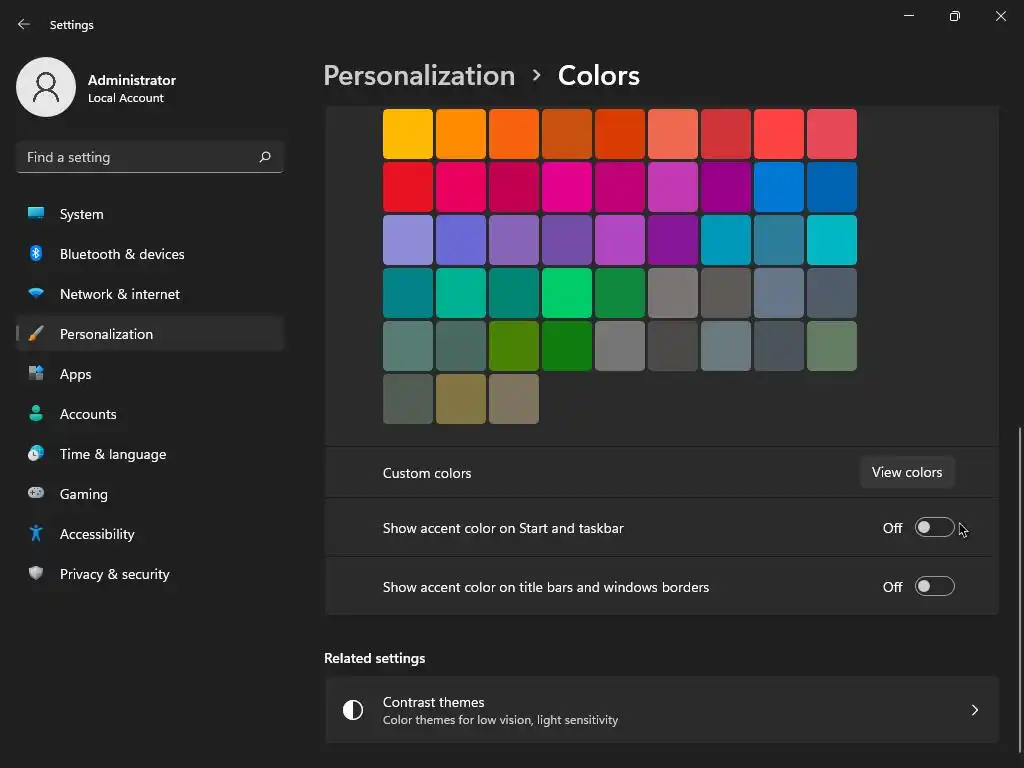
Task: Navigate to Personalization in the breadcrumb
Action: (419, 76)
